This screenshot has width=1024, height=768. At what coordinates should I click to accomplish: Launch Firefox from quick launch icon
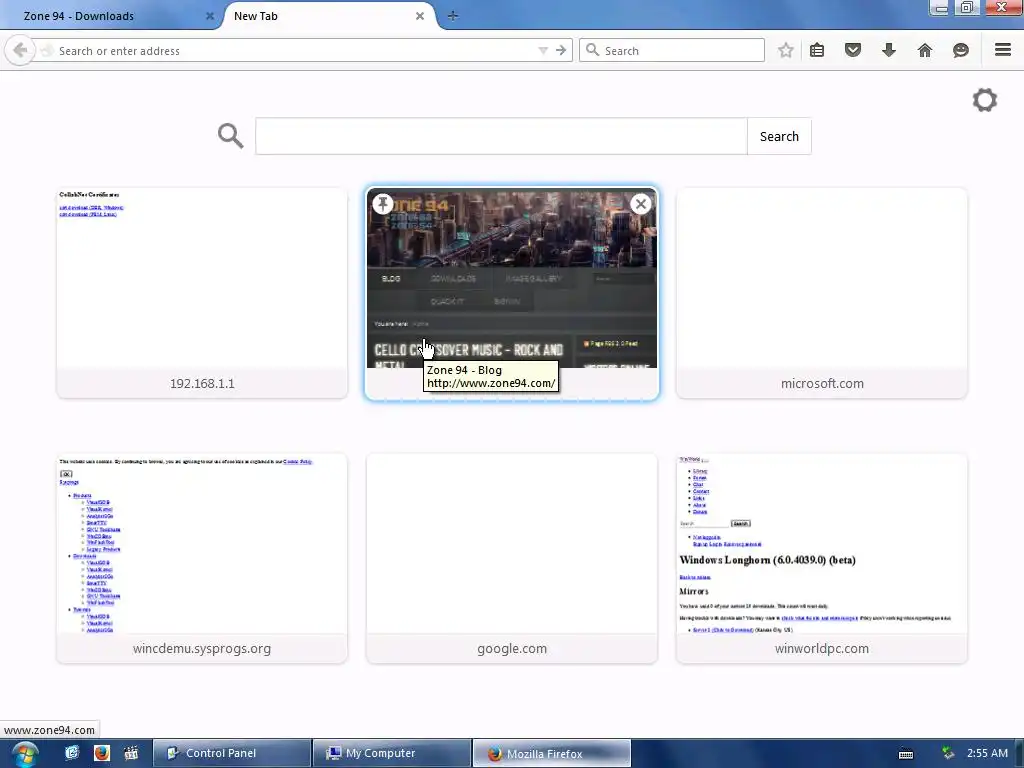(101, 753)
